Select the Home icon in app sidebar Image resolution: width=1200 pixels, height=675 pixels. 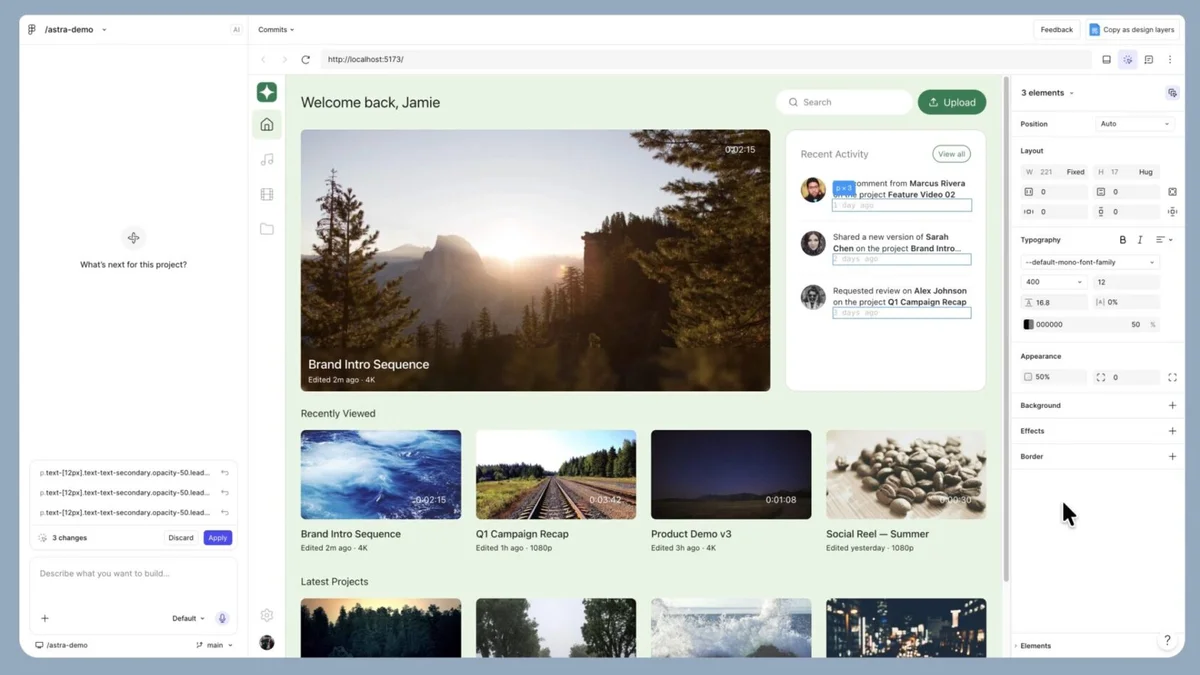point(267,125)
